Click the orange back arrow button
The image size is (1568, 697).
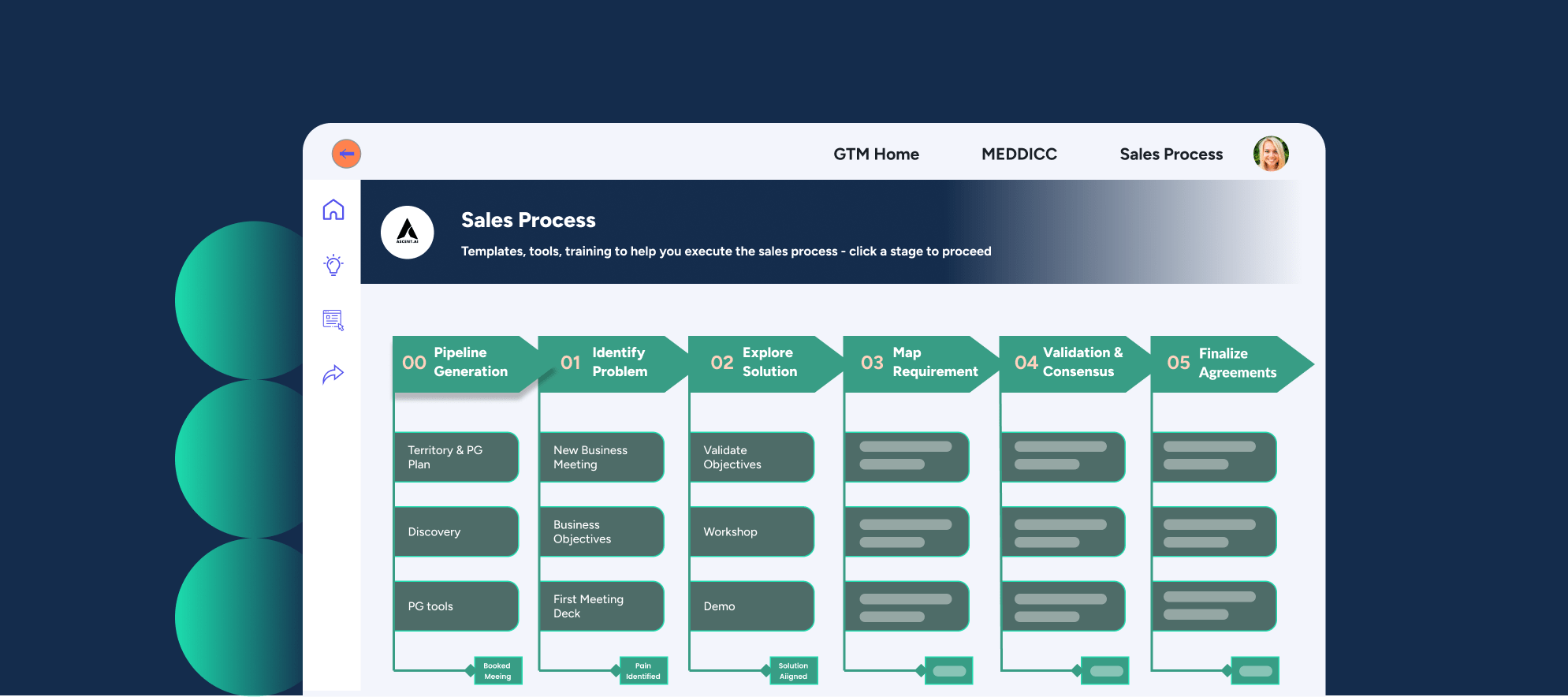coord(346,154)
